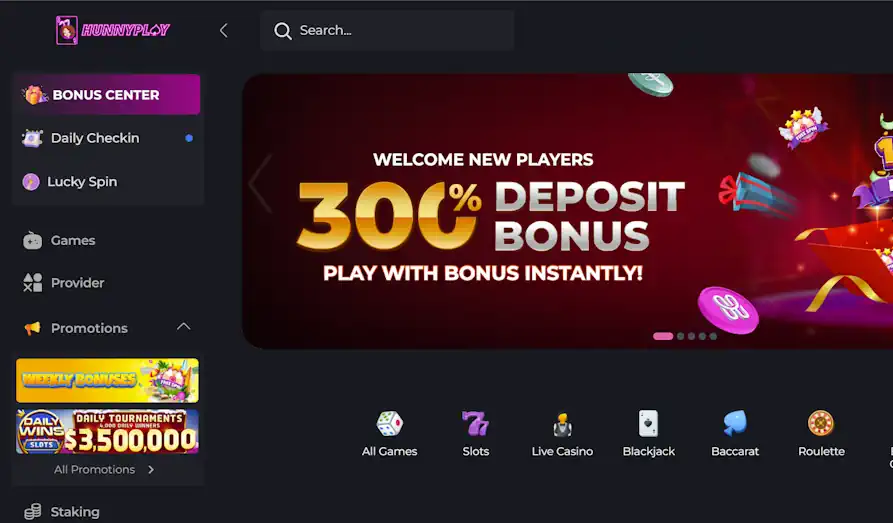Viewport: 893px width, 523px height.
Task: Open the Weekly Bonuses promo thumbnail
Action: point(108,381)
